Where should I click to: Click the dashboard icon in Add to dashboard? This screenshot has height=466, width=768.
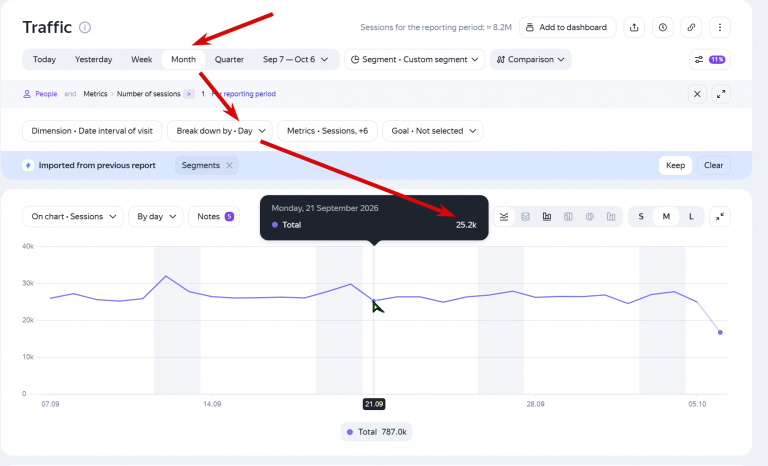point(530,27)
